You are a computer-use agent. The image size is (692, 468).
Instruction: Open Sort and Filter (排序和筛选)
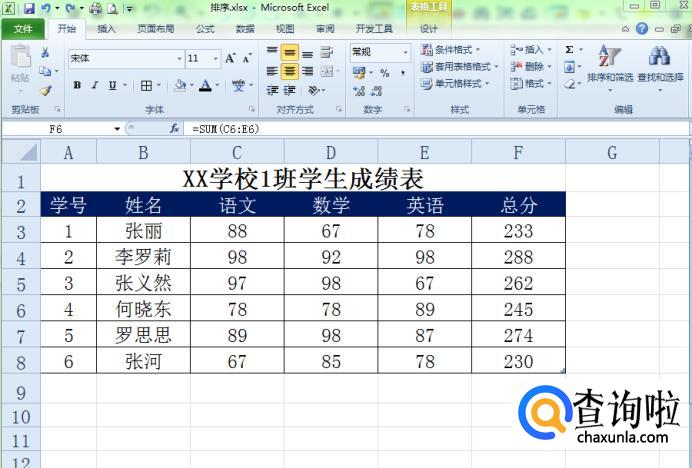pyautogui.click(x=610, y=66)
